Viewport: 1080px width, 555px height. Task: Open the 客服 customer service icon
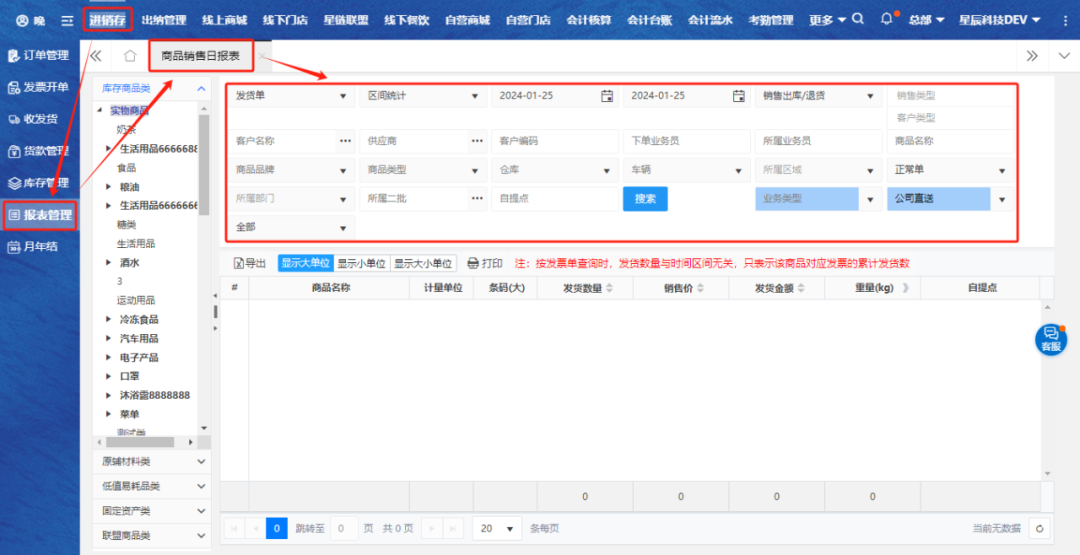coord(1050,338)
